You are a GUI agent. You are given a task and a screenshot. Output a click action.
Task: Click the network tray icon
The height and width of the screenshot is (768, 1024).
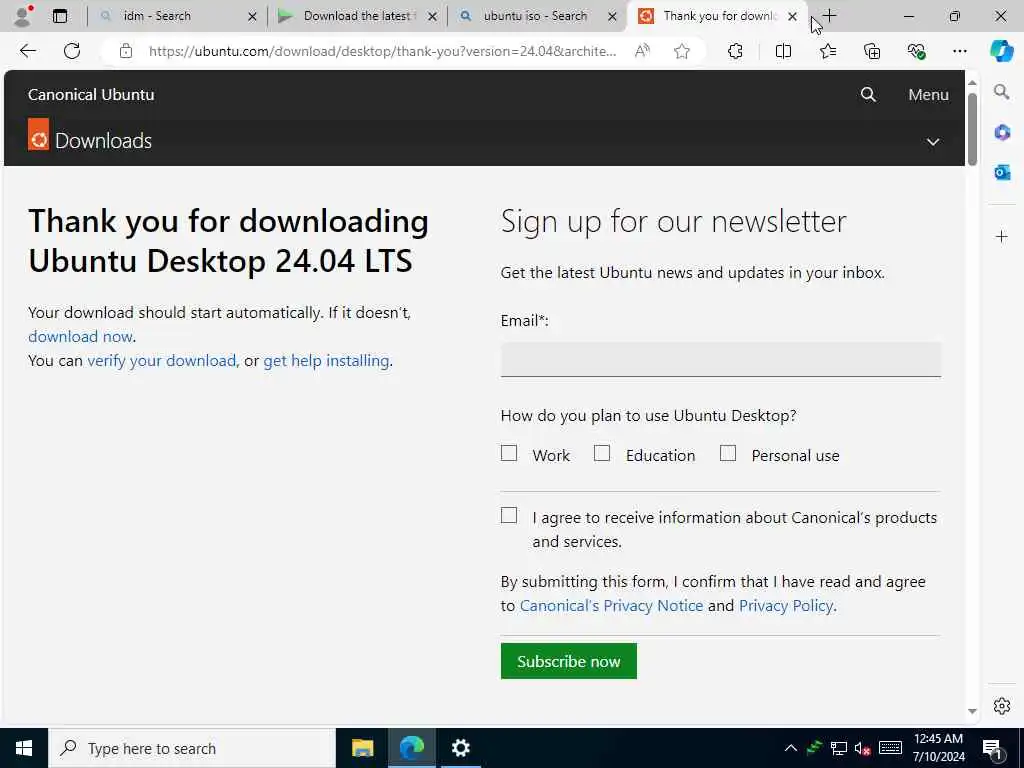click(839, 748)
